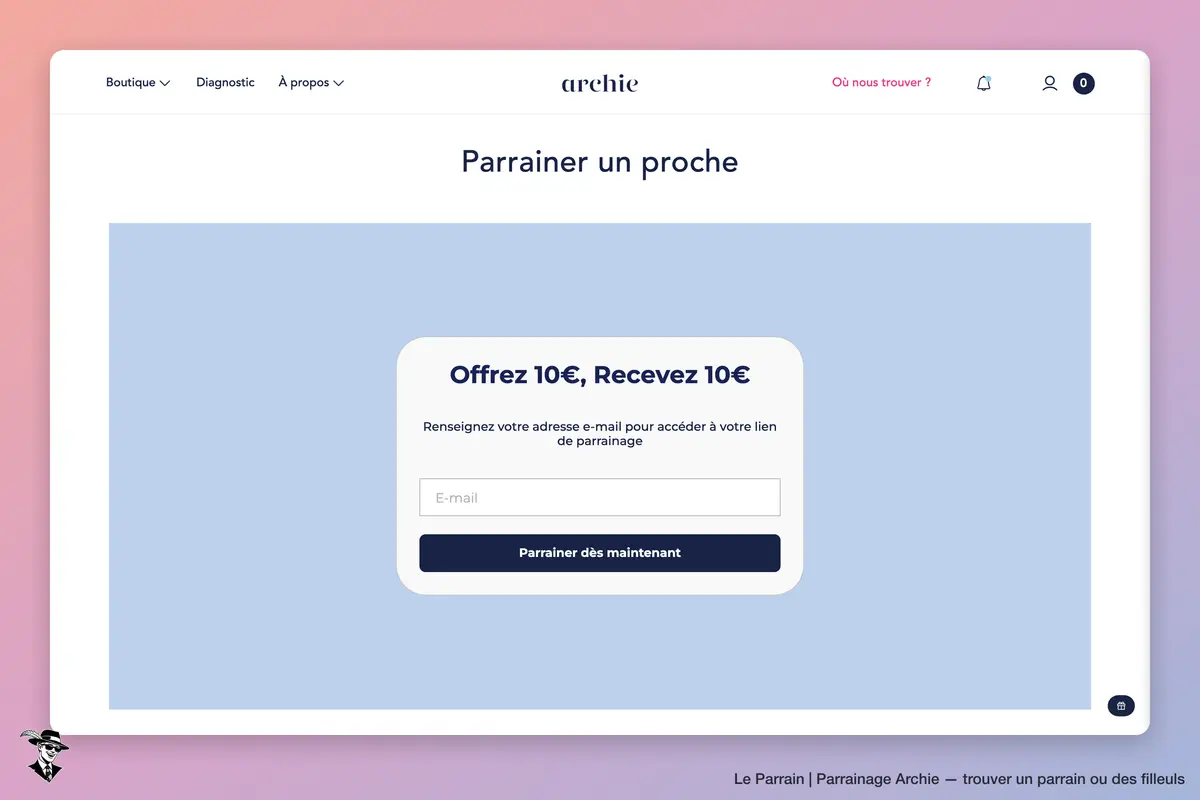The width and height of the screenshot is (1200, 800).
Task: Open the notifications bell icon
Action: (x=984, y=84)
